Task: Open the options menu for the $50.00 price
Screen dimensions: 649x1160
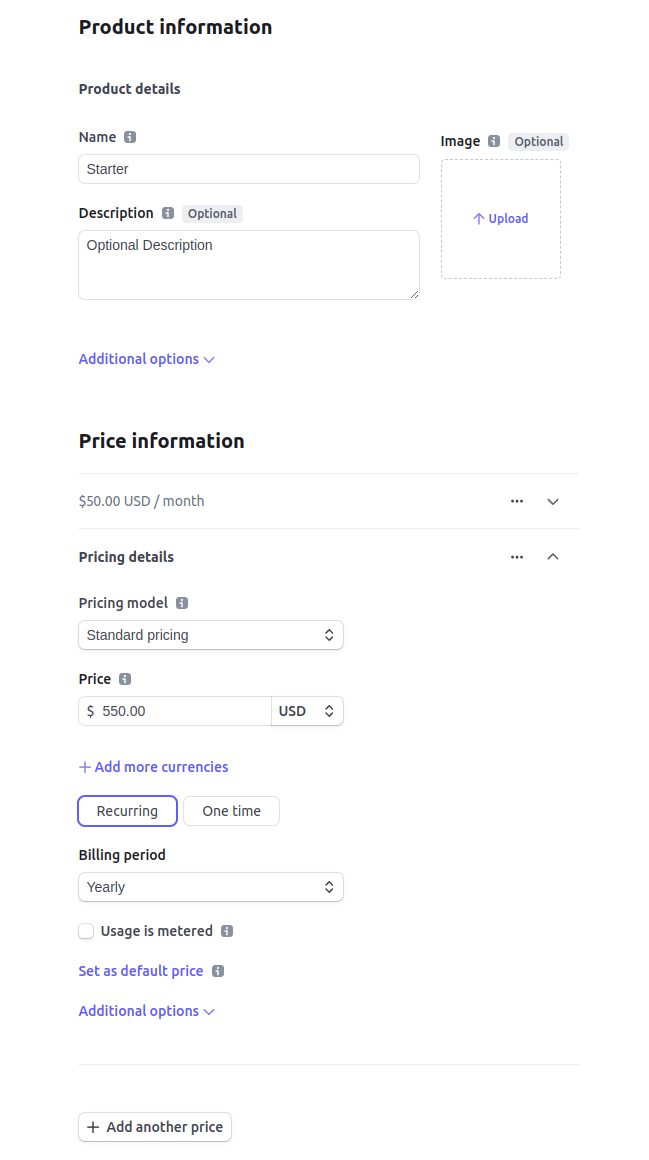Action: click(517, 501)
